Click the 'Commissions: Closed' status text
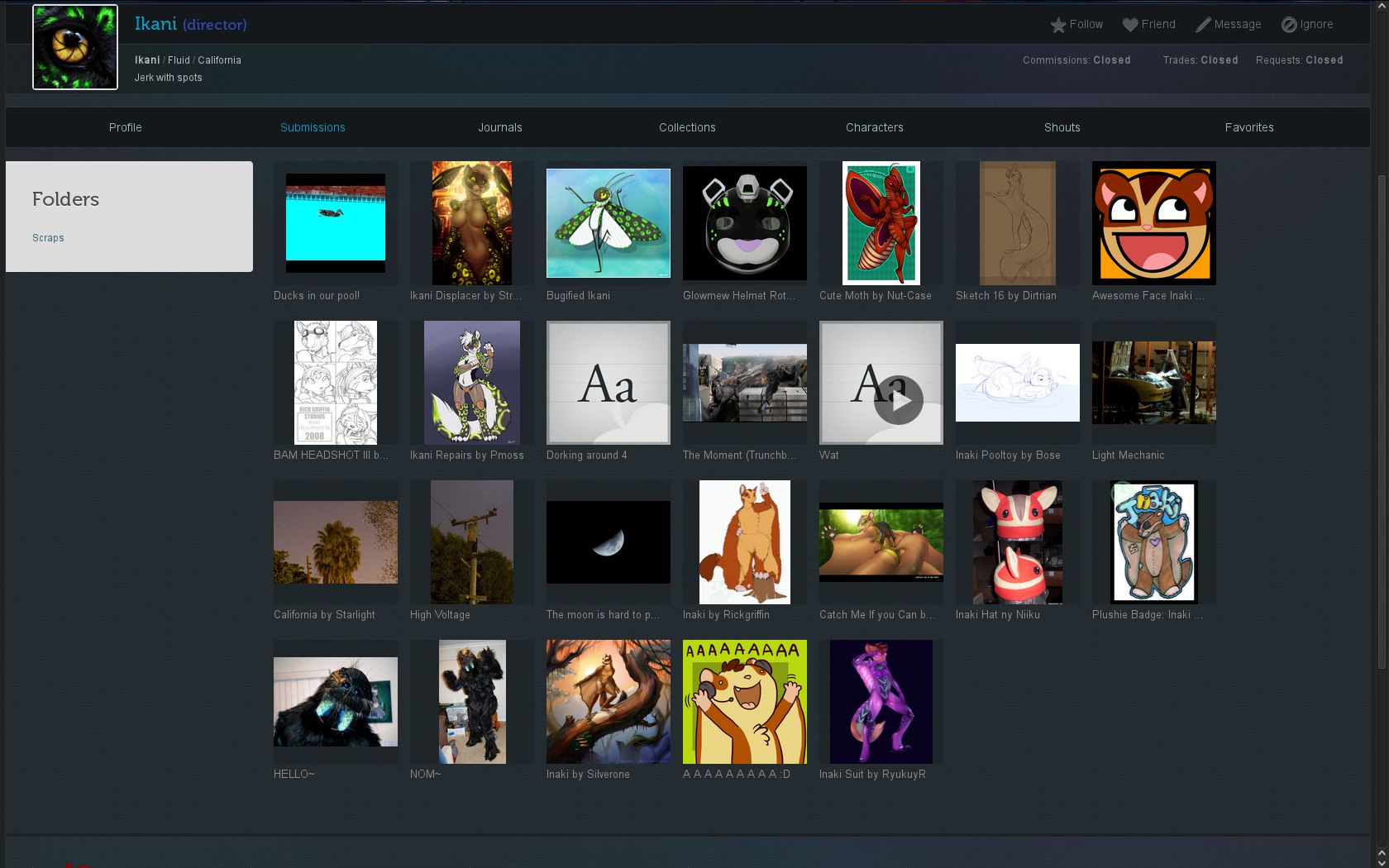Image resolution: width=1389 pixels, height=868 pixels. [1076, 60]
